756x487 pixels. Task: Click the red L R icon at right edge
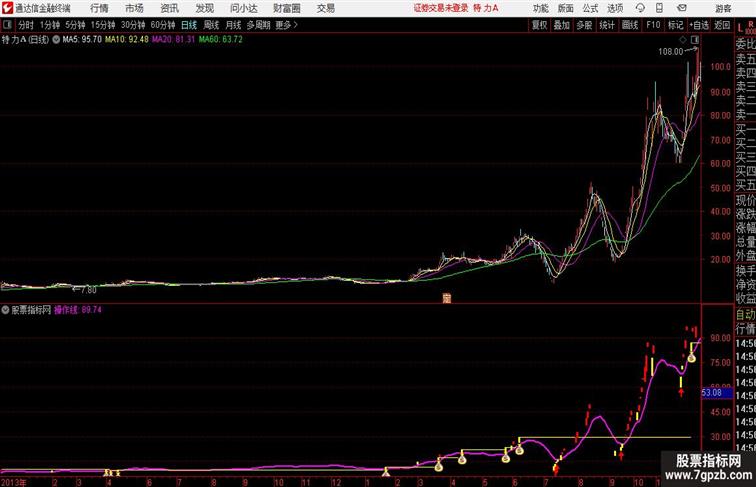746,27
